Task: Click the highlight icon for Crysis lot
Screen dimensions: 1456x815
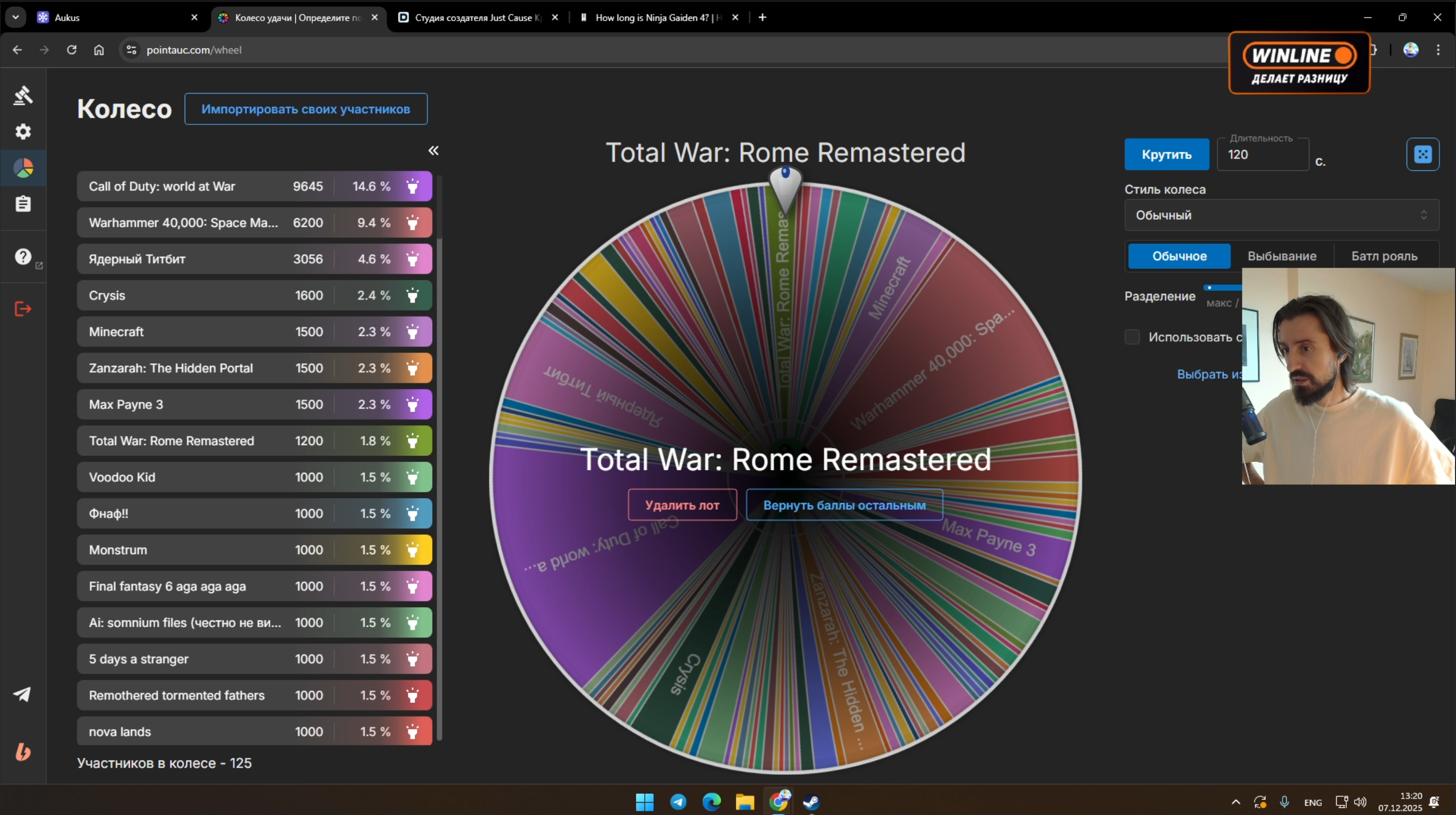Action: pyautogui.click(x=413, y=295)
